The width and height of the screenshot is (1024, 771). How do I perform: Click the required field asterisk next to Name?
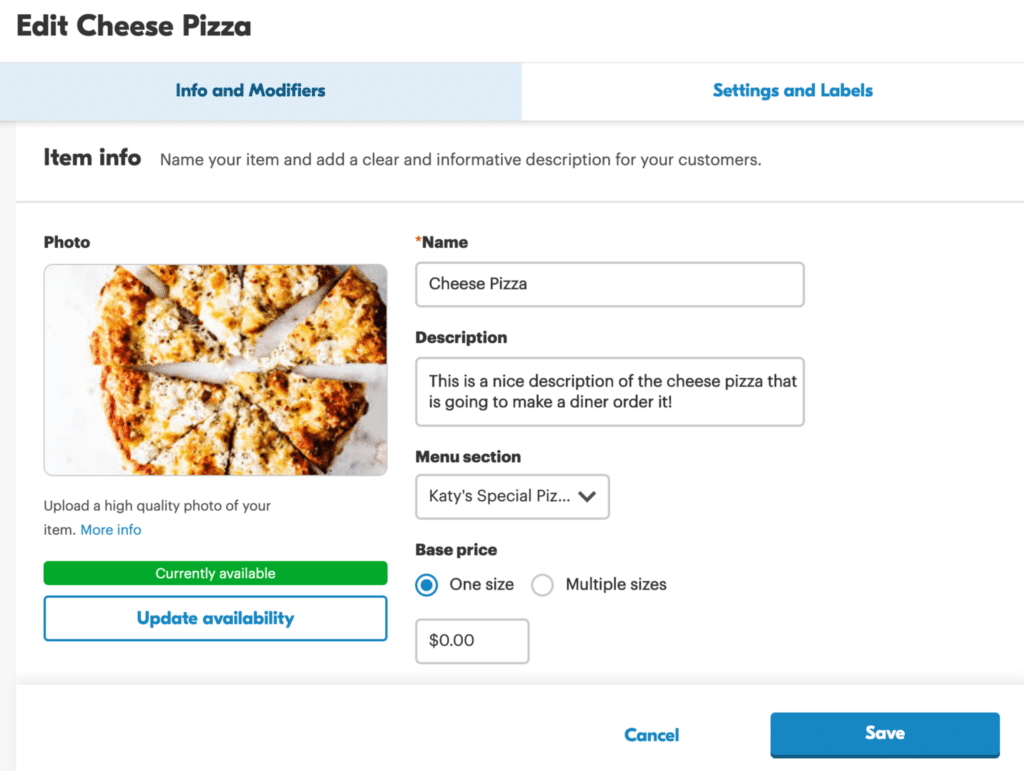tap(420, 241)
